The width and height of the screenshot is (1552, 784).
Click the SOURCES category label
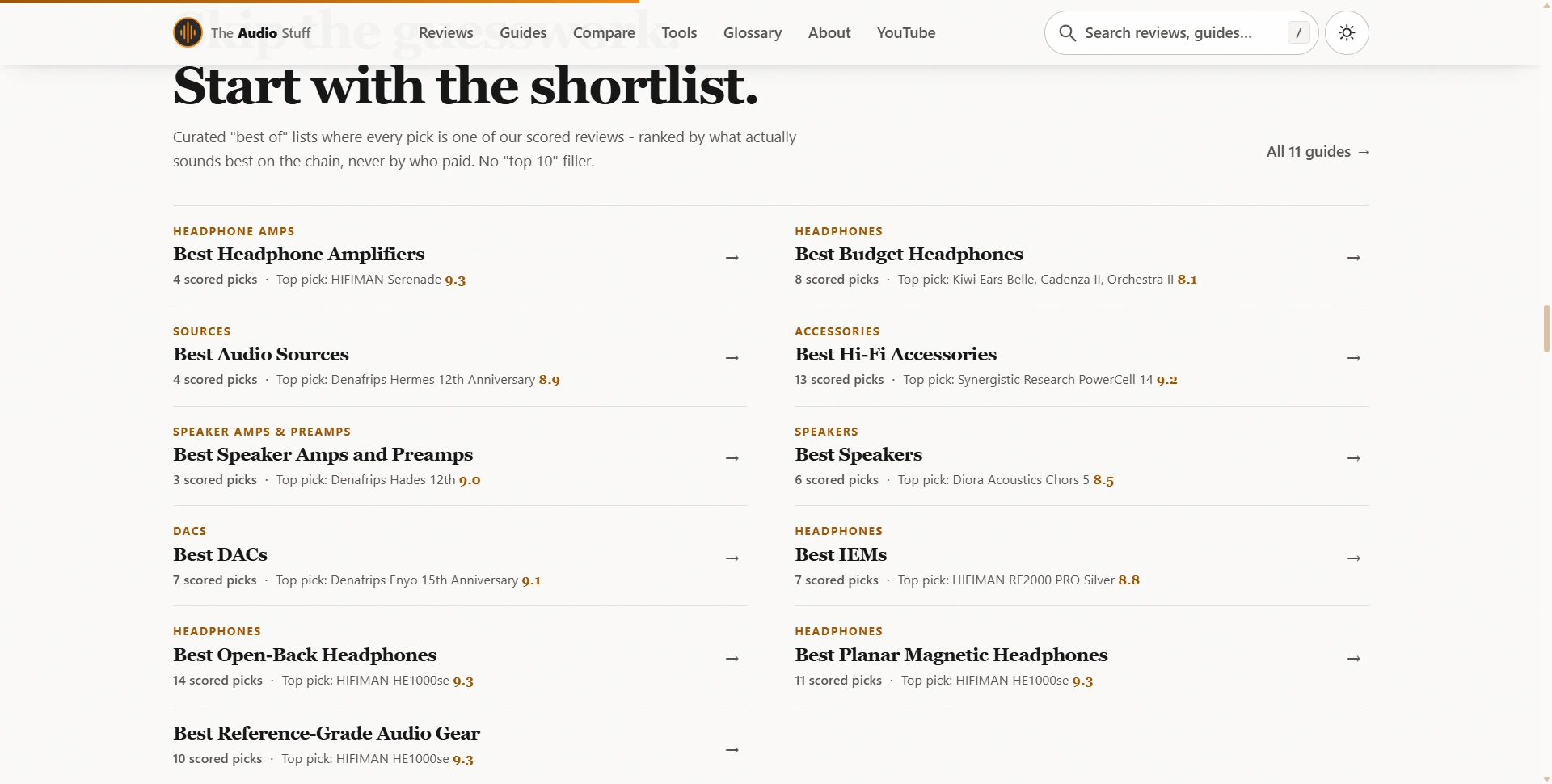(x=201, y=331)
